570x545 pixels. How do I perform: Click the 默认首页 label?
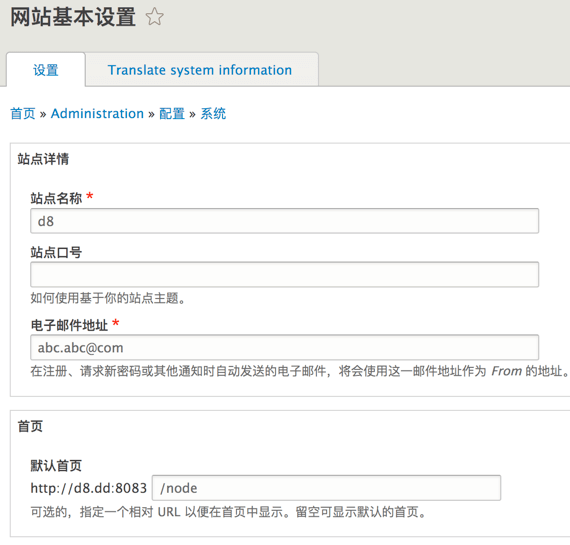56,465
